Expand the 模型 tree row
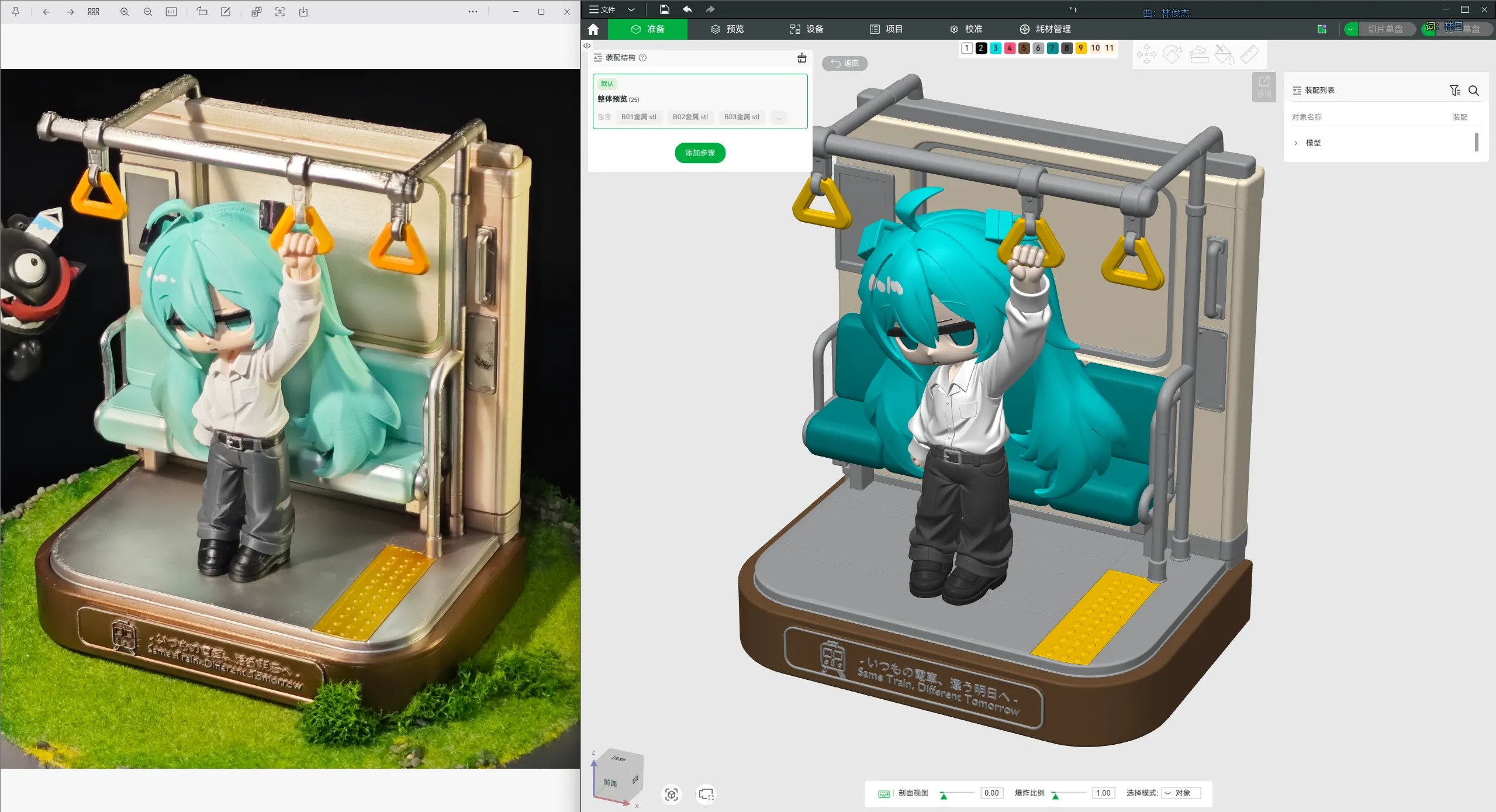Image resolution: width=1496 pixels, height=812 pixels. point(1296,143)
